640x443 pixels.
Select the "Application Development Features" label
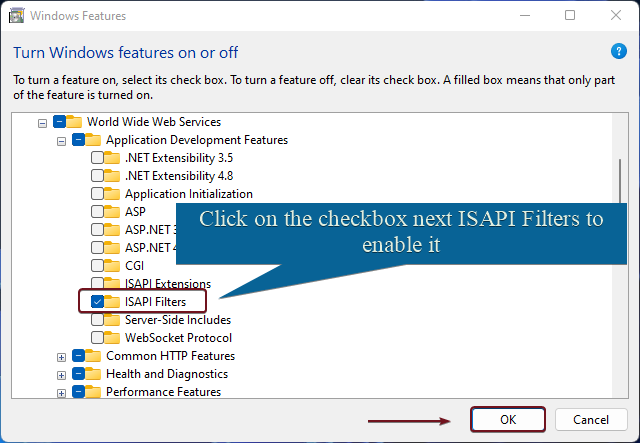197,140
